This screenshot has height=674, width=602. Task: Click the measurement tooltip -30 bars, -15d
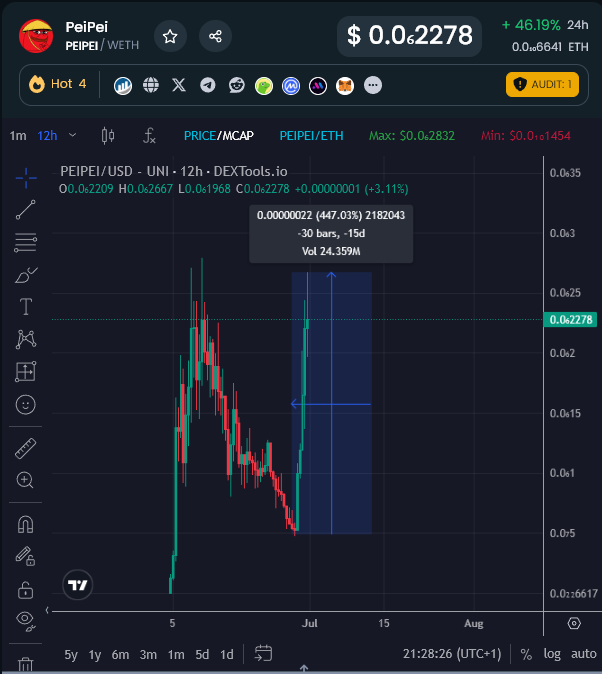(331, 233)
